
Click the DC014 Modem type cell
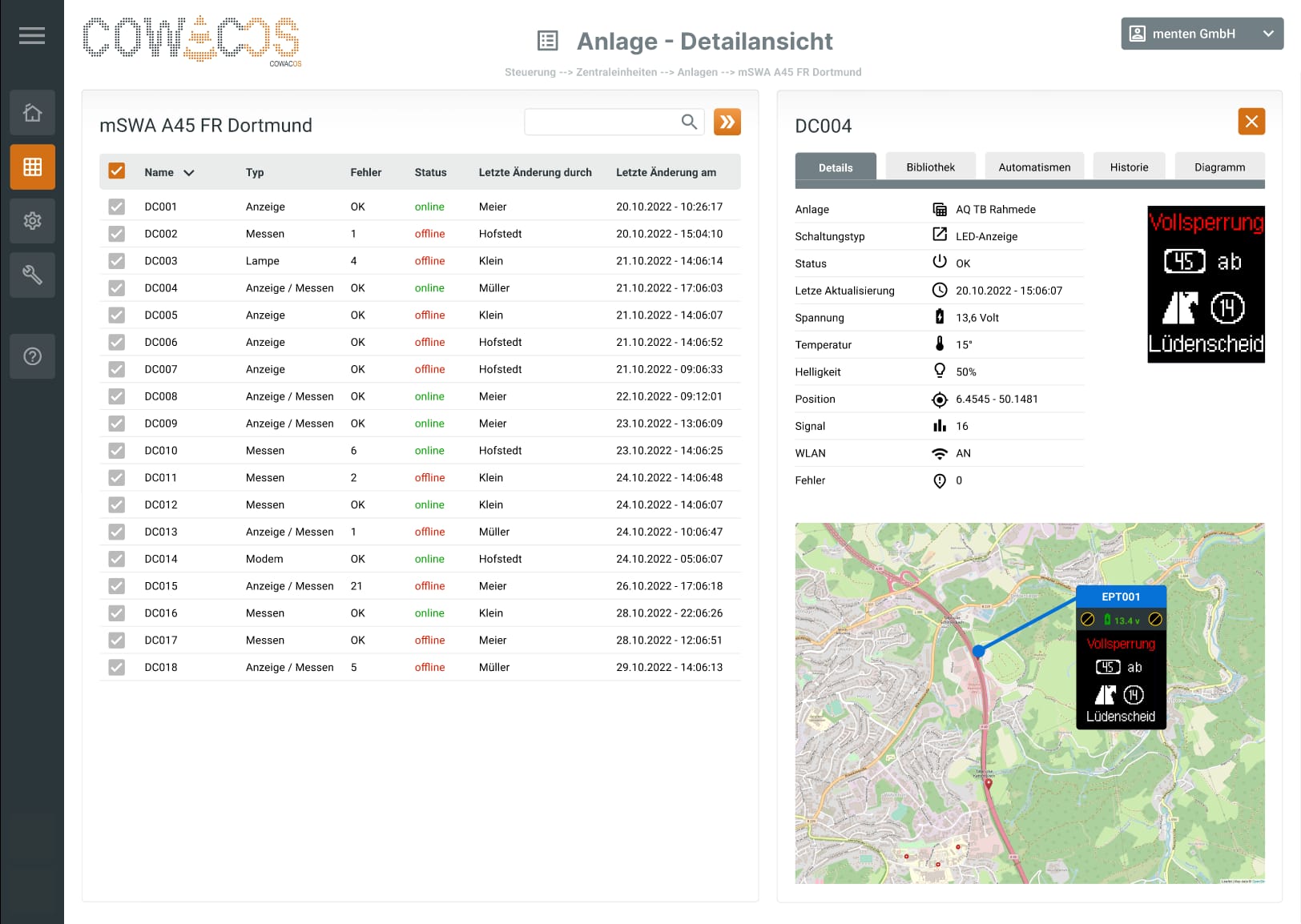[264, 559]
